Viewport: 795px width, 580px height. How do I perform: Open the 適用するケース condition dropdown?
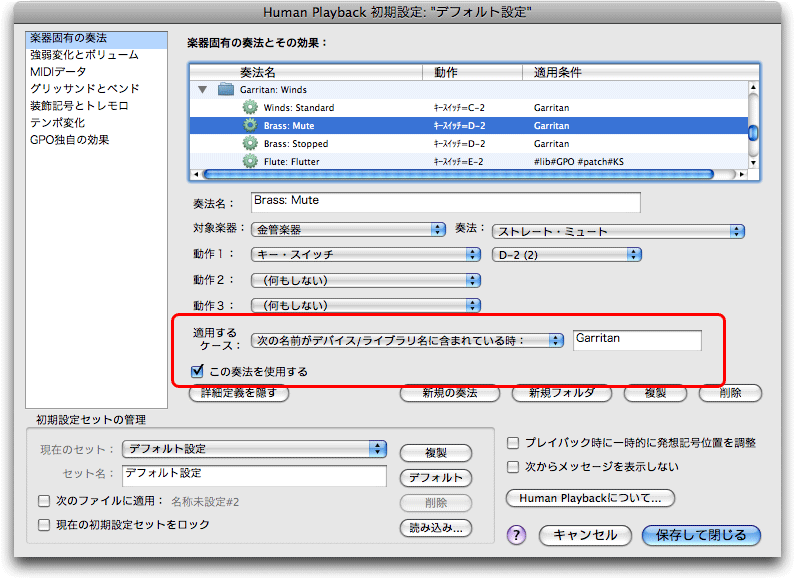[x=407, y=340]
